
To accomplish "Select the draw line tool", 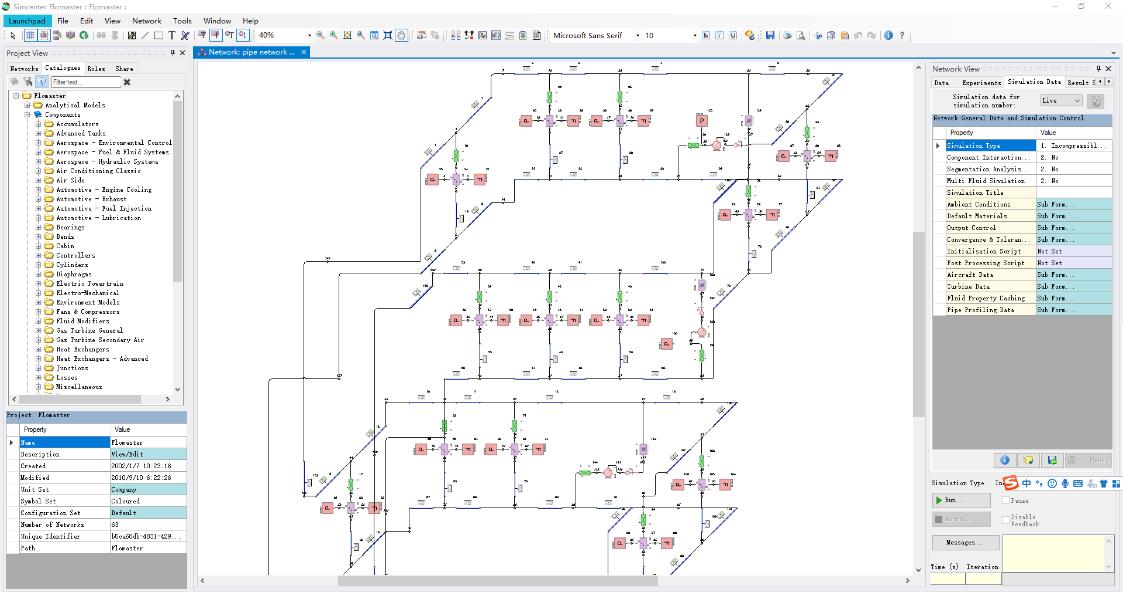I will coord(145,35).
